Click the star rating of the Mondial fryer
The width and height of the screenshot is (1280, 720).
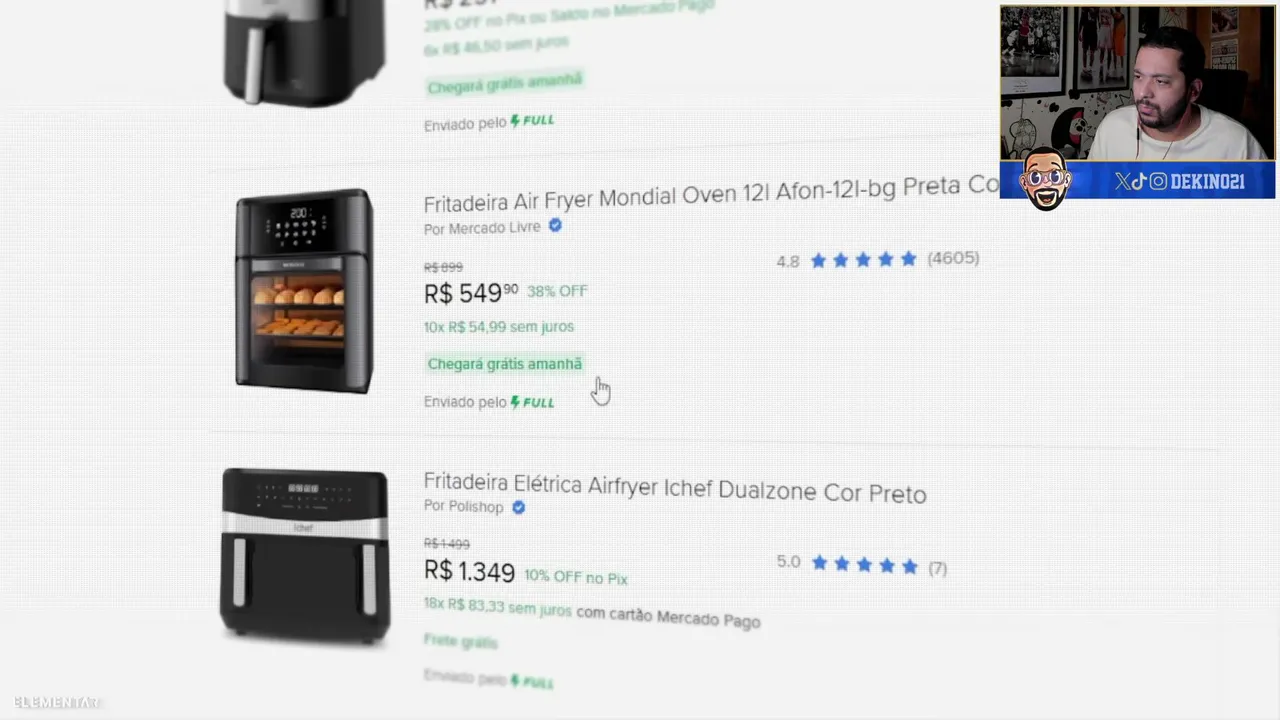point(863,260)
